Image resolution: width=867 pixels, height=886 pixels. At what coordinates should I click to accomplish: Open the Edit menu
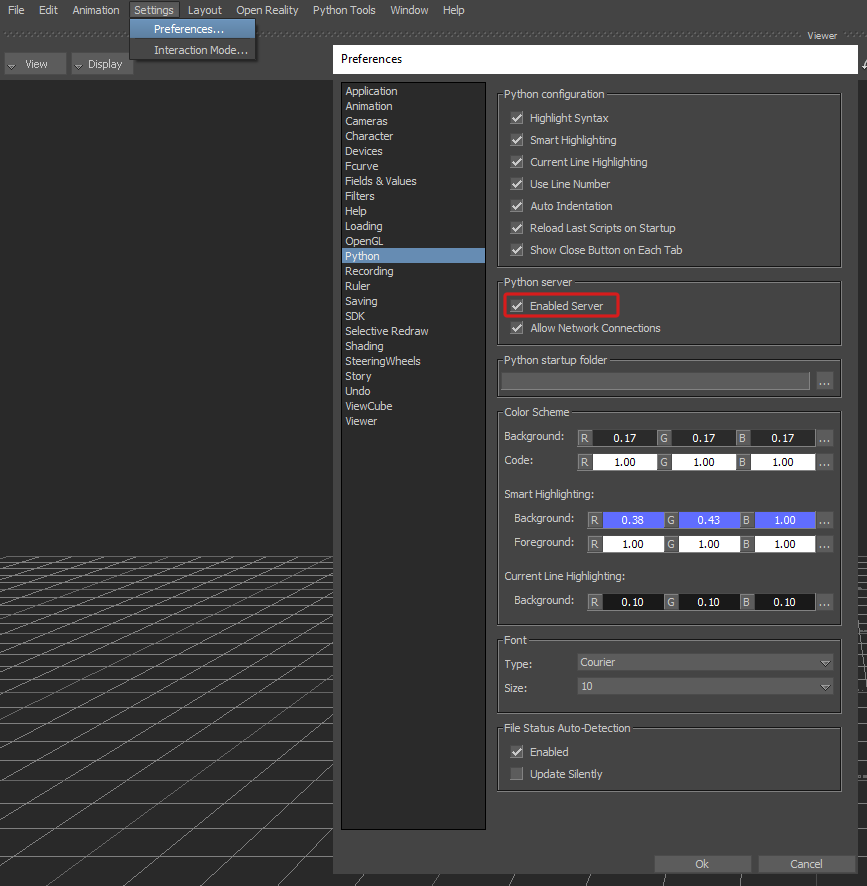pyautogui.click(x=48, y=10)
